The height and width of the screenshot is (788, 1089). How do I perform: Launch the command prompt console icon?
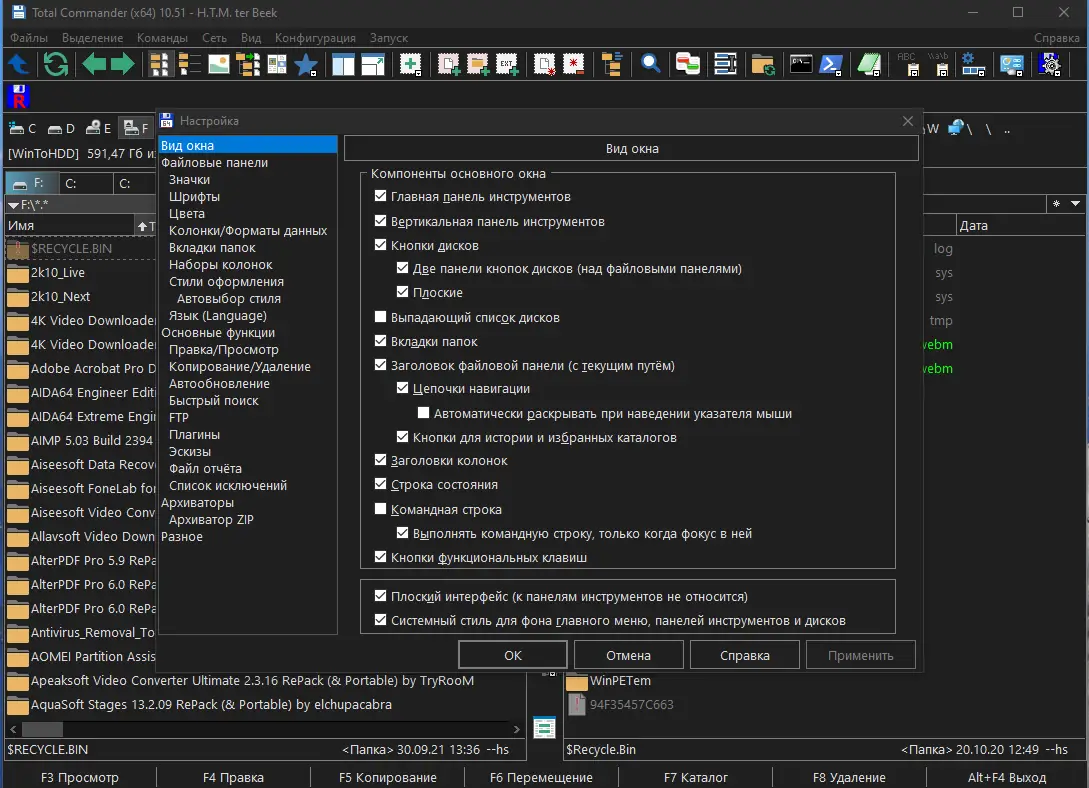[801, 65]
